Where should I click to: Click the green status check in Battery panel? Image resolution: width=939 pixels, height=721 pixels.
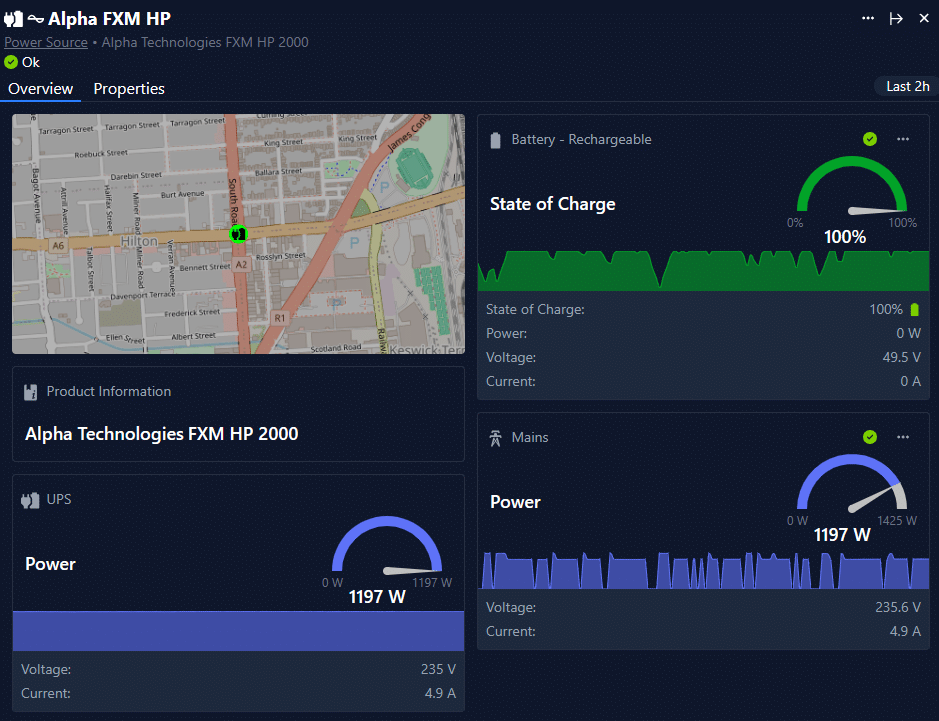click(x=870, y=139)
